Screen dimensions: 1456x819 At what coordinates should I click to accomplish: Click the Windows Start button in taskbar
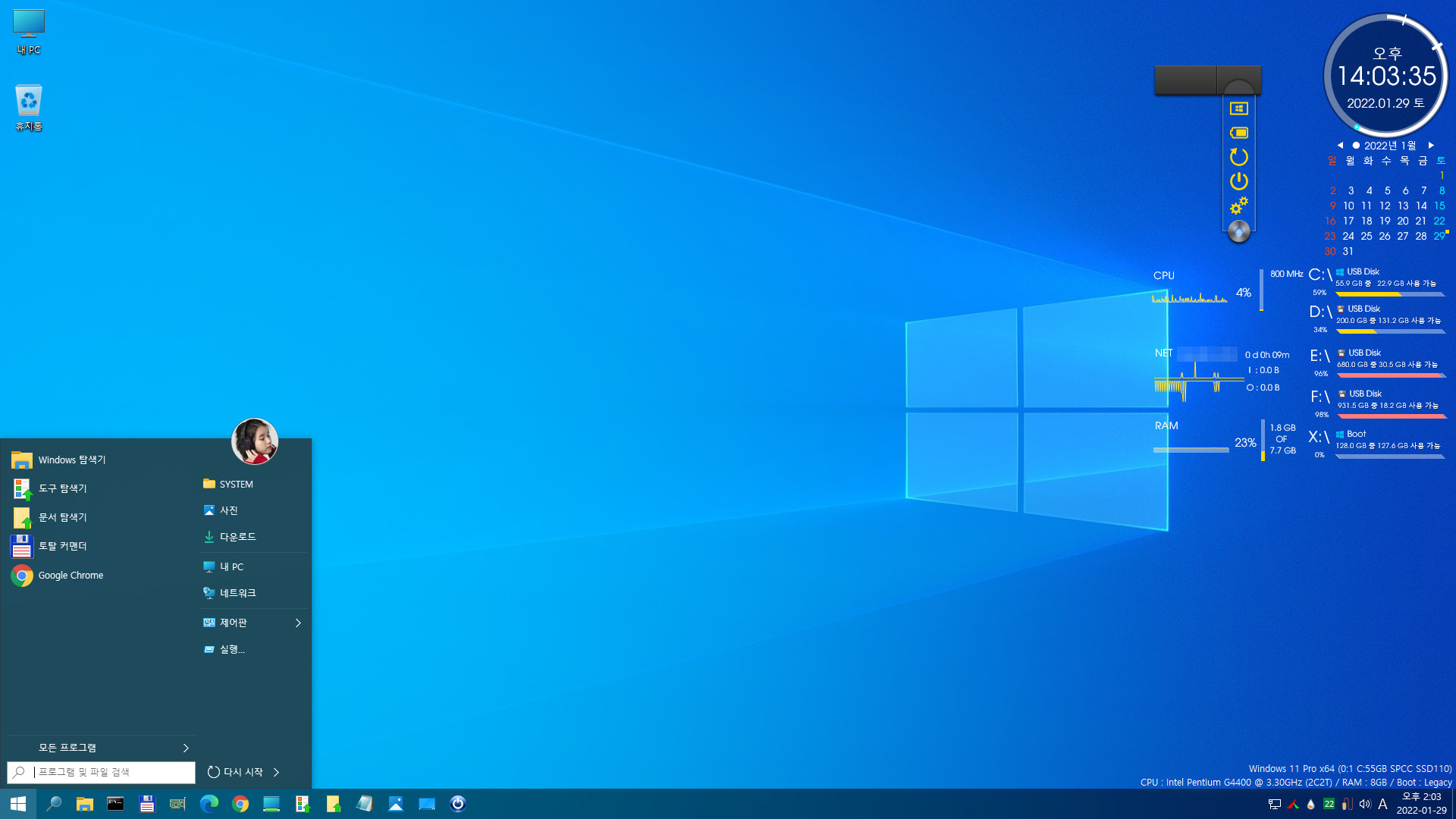pos(18,804)
